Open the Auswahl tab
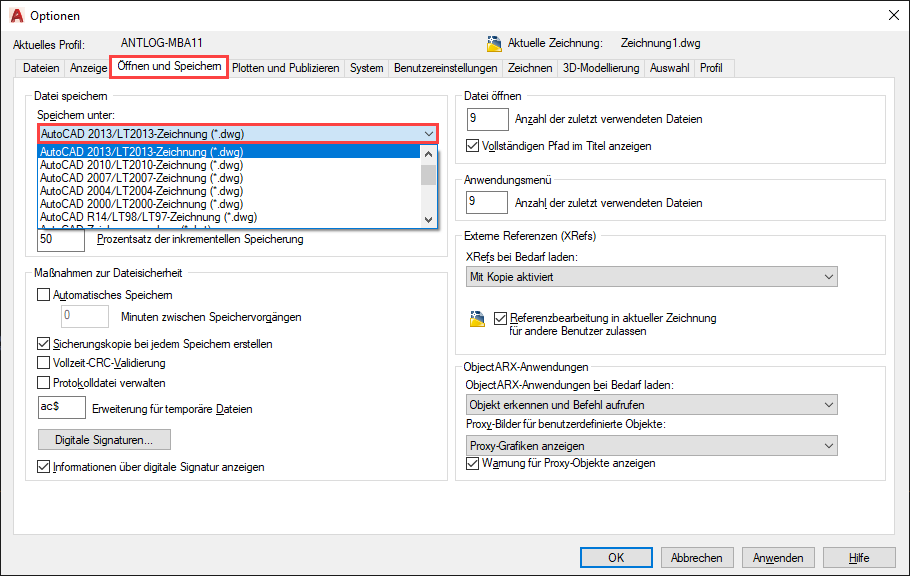910x576 pixels. [x=669, y=68]
